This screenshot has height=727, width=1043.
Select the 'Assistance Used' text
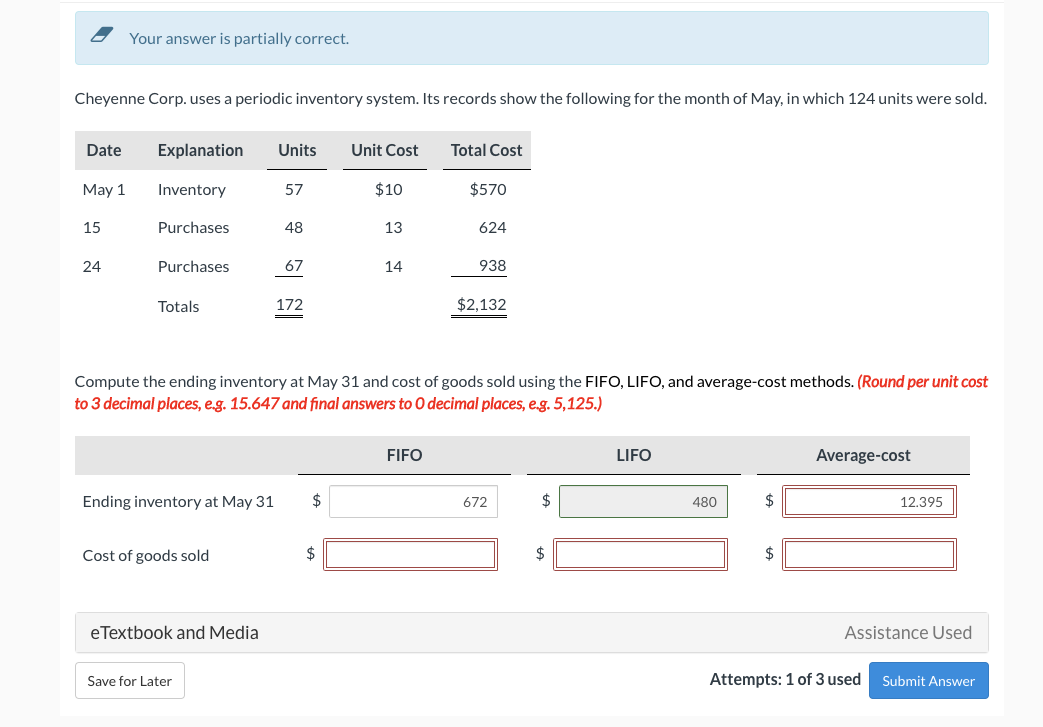(x=908, y=632)
